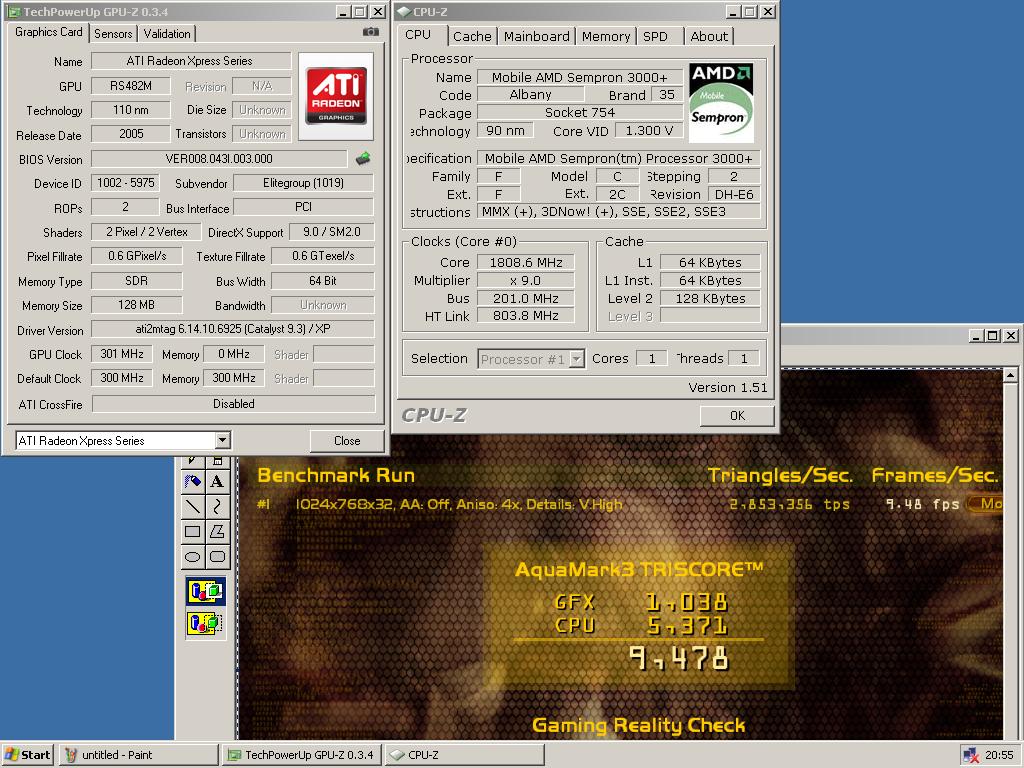
Task: Open the Sensors tab in GPU-Z
Action: 113,34
